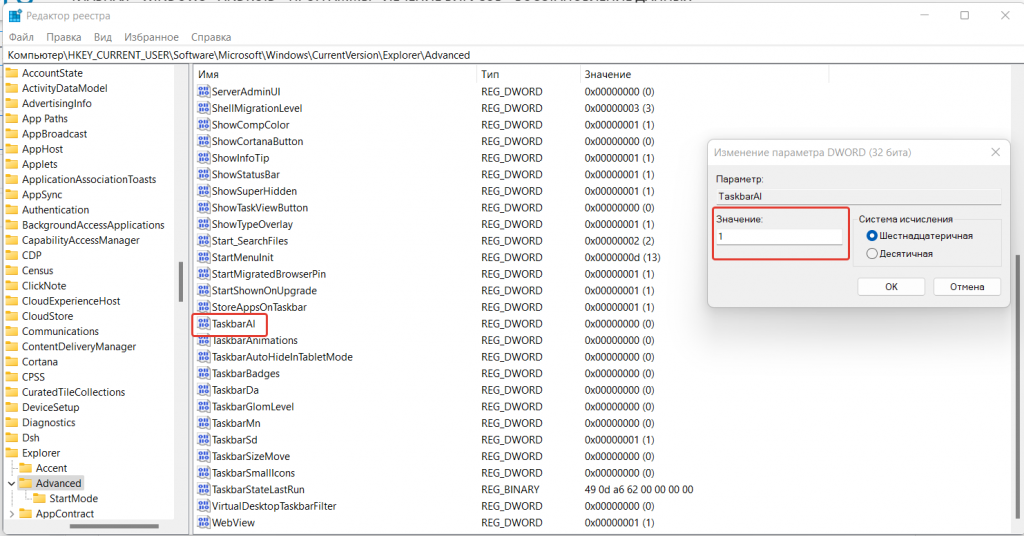Click the Cortana folder icon in tree
Screen dimensions: 1024x536
click(12, 362)
